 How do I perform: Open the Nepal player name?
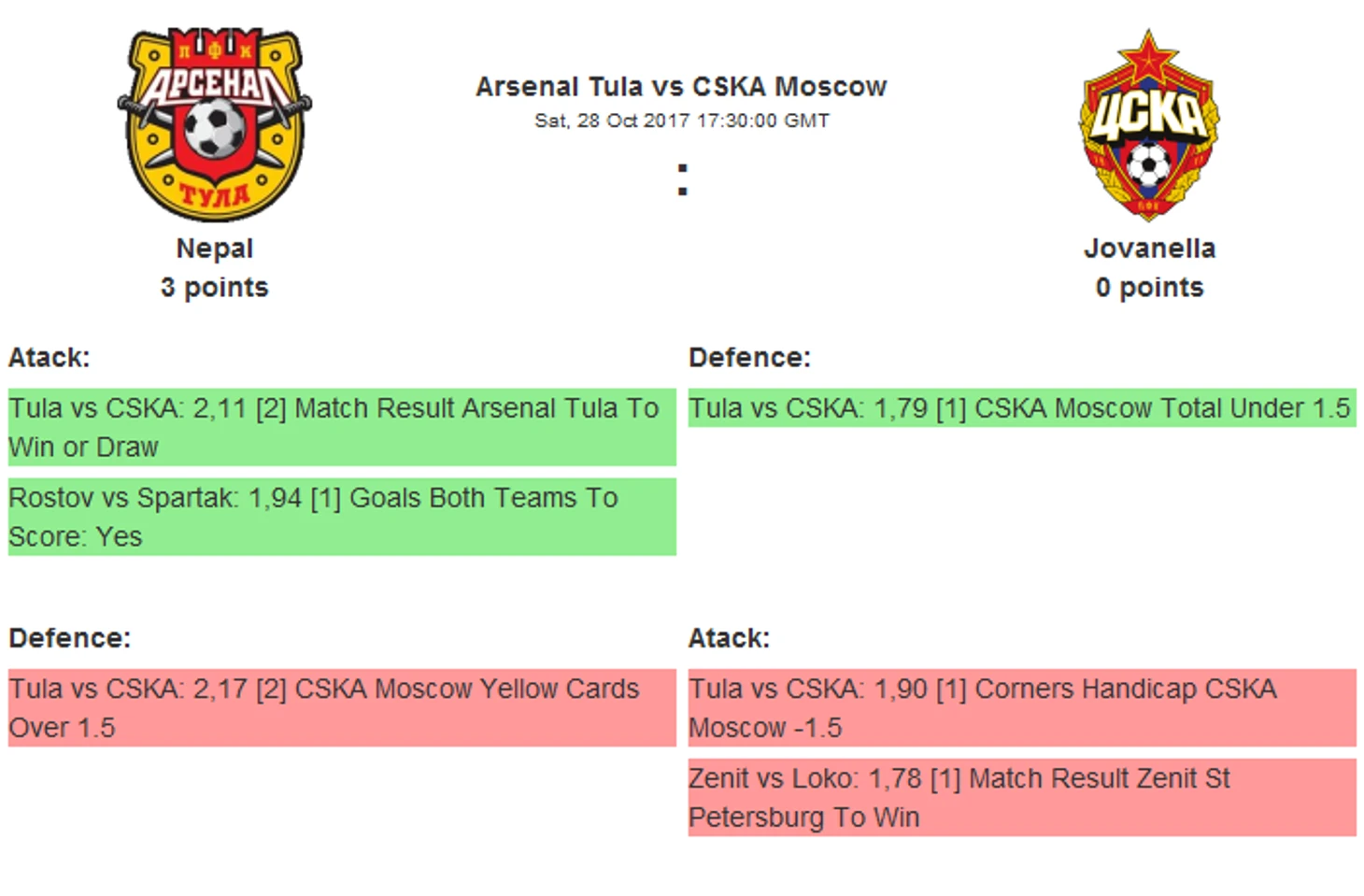[214, 249]
